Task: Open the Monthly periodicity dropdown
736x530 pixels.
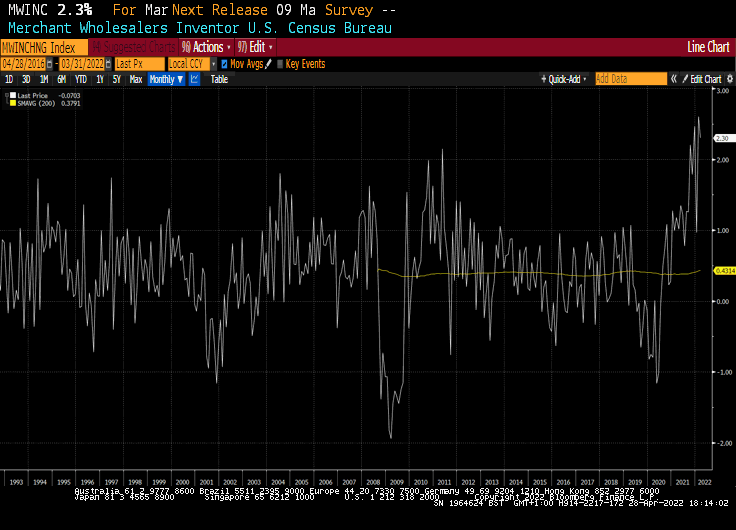Action: click(166, 79)
